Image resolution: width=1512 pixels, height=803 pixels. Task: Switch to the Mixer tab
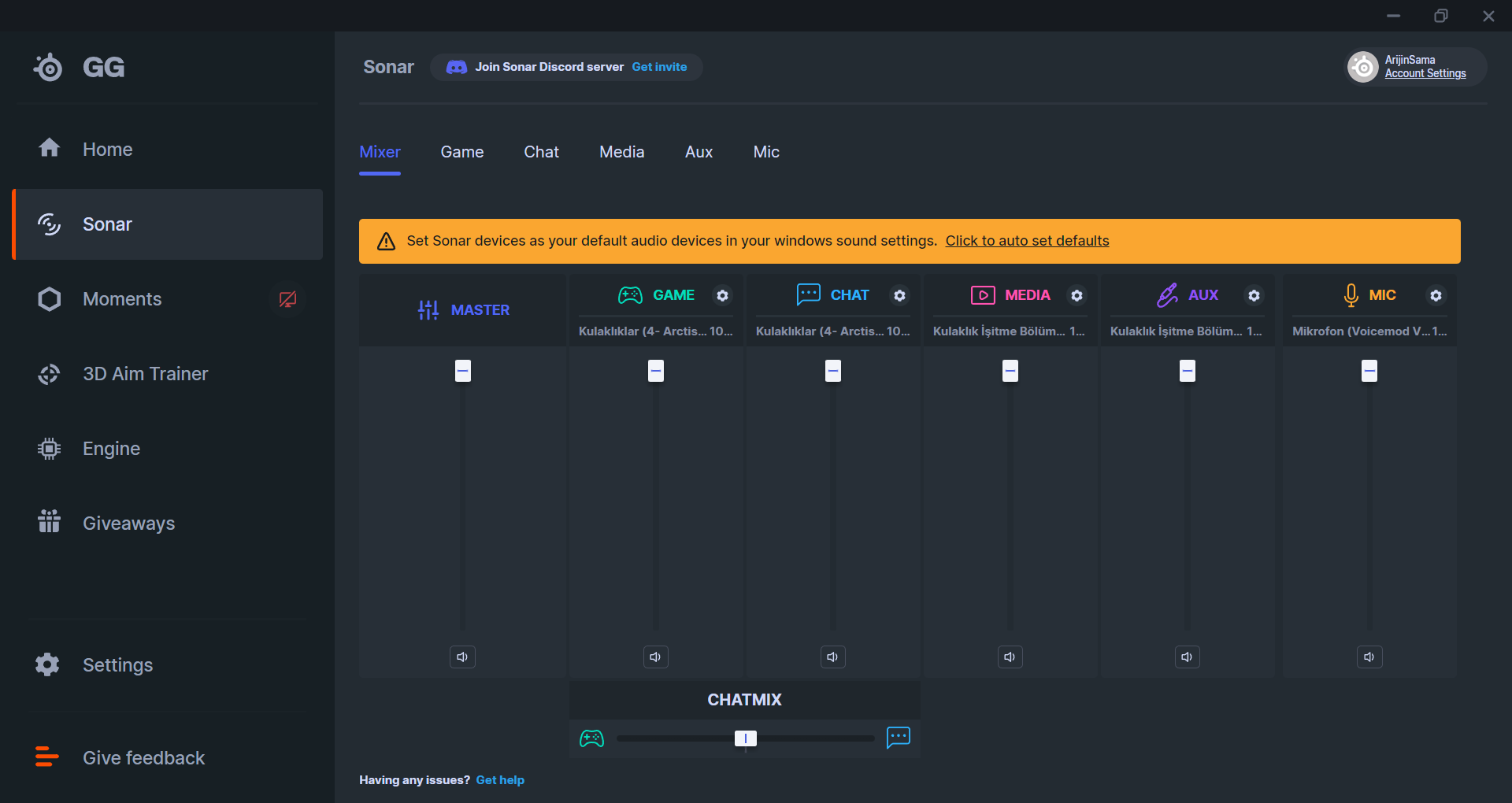(x=380, y=152)
